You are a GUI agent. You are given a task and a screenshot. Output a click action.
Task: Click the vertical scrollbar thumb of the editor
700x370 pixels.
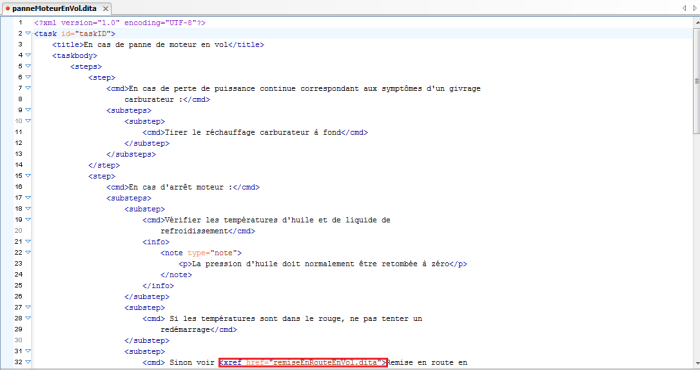coord(696,80)
